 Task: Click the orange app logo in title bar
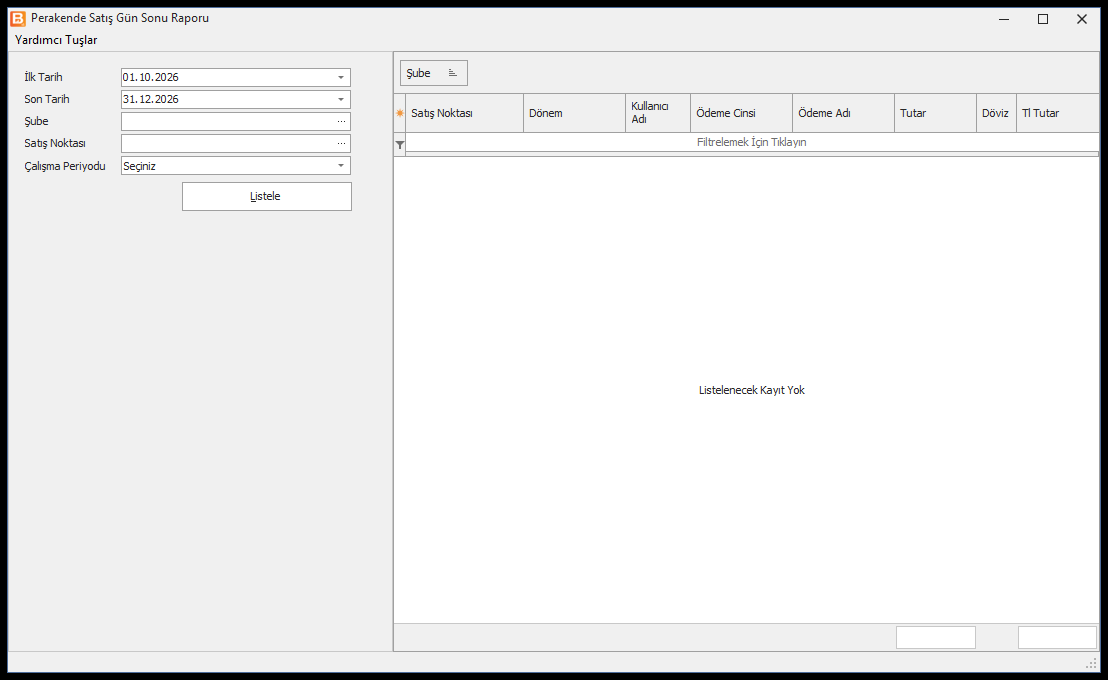[x=18, y=18]
